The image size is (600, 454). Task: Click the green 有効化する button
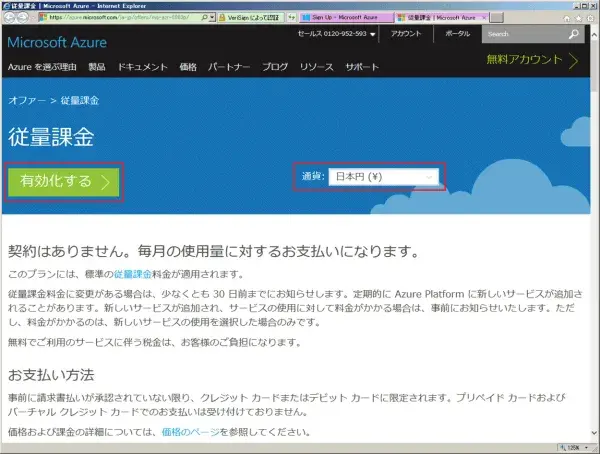[64, 182]
